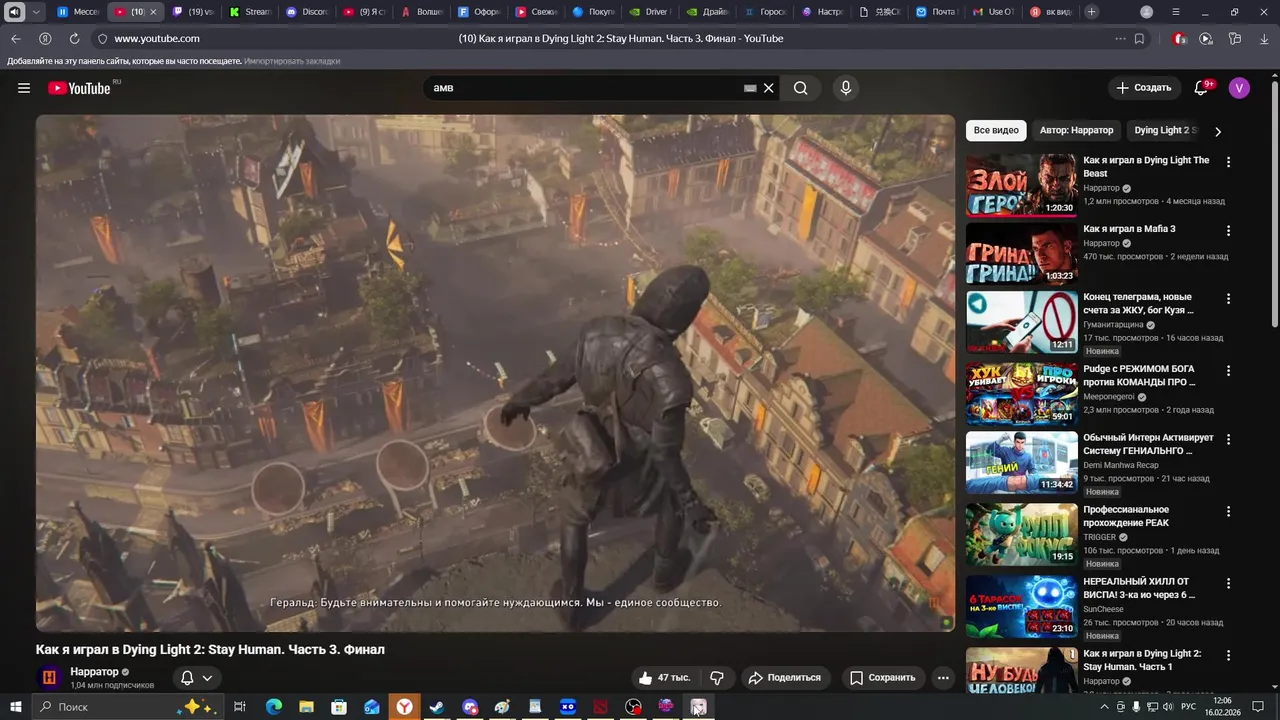Open options for PEAK video
The width and height of the screenshot is (1280, 720).
click(x=1228, y=511)
